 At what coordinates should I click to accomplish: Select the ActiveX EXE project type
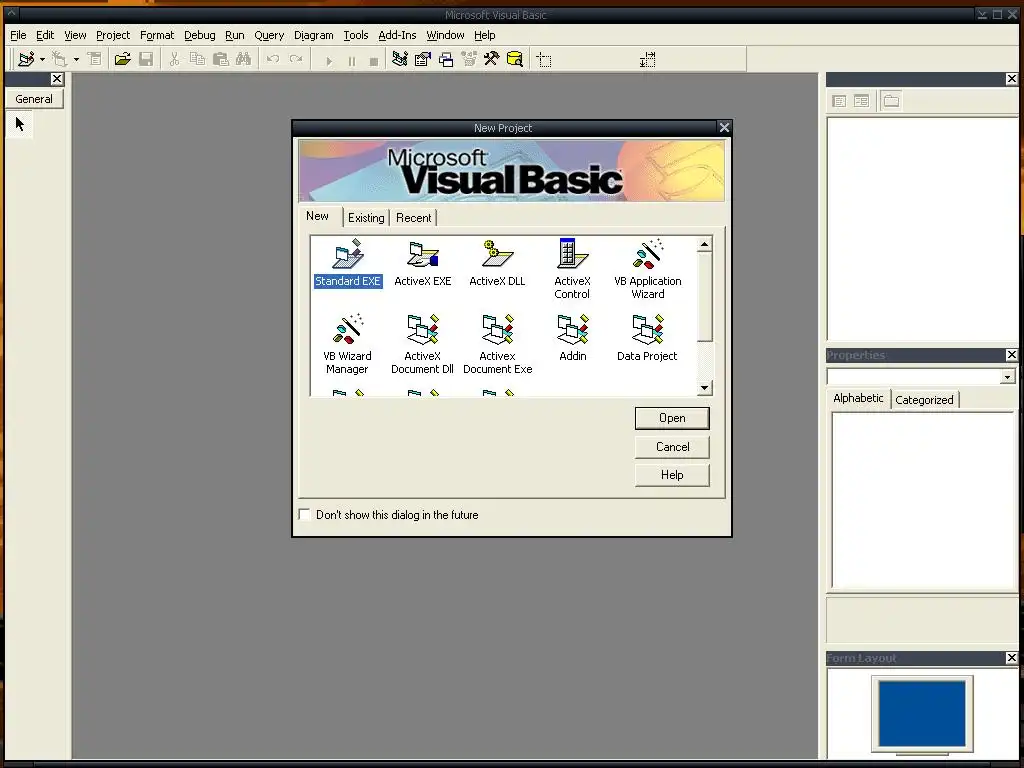point(423,263)
